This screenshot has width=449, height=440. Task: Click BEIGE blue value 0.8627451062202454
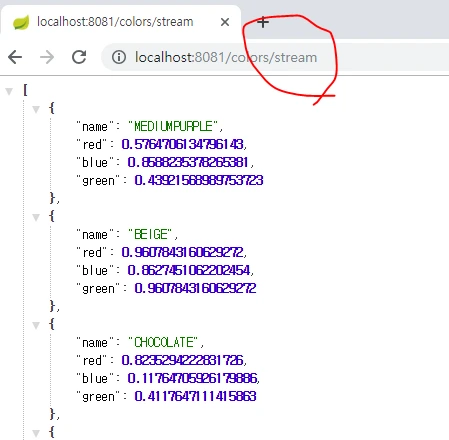point(189,270)
